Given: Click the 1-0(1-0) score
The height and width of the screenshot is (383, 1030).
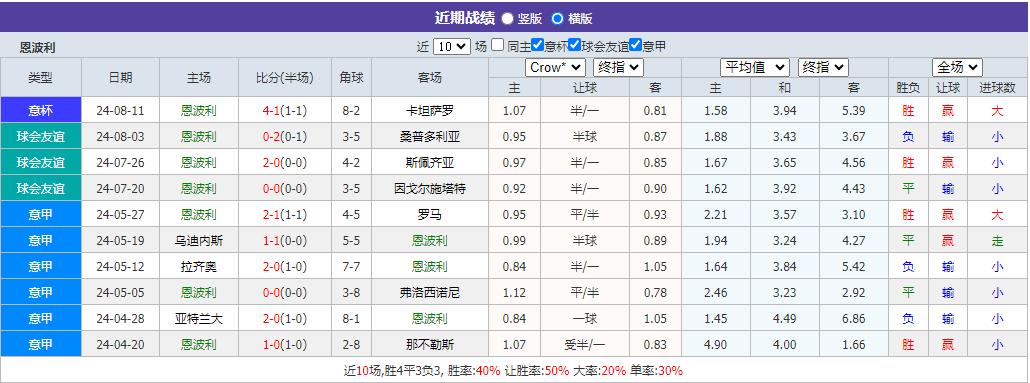Looking at the screenshot, I should 284,344.
